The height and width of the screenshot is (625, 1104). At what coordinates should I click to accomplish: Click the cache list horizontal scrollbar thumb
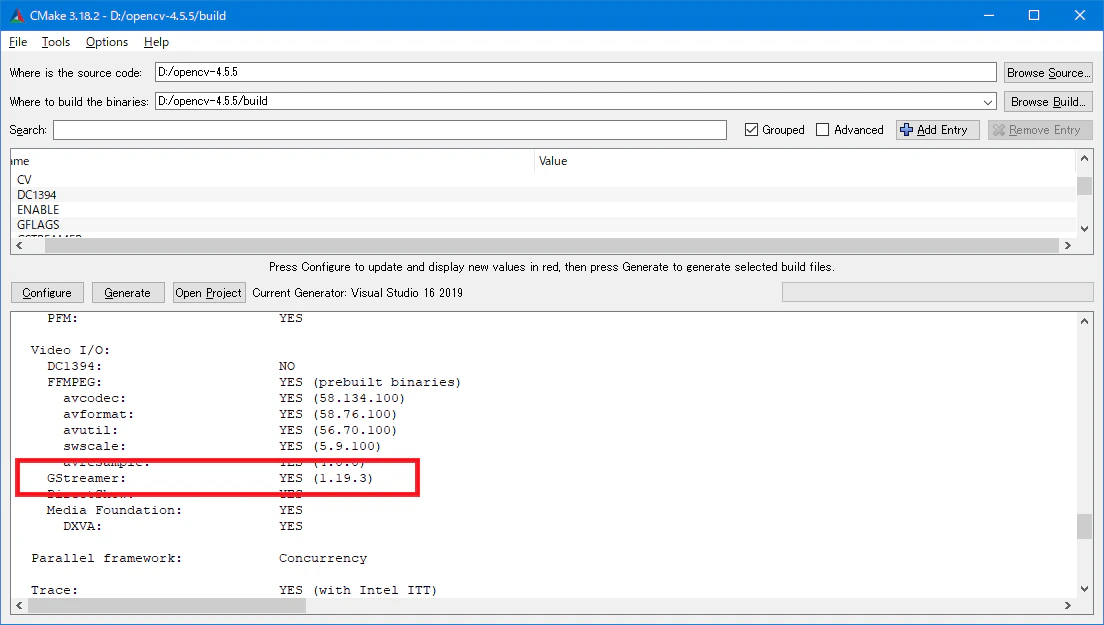click(x=551, y=246)
